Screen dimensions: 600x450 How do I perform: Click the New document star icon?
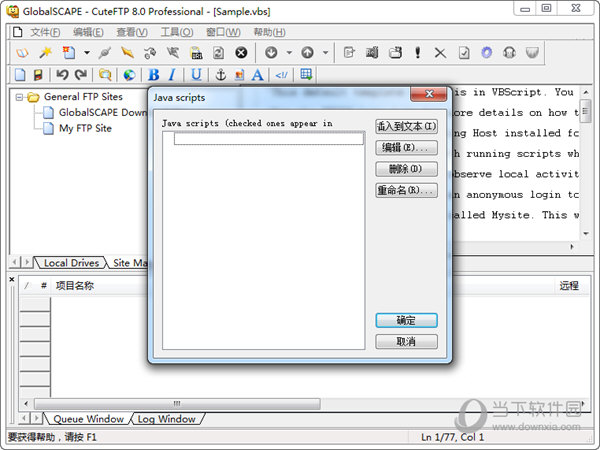point(69,53)
